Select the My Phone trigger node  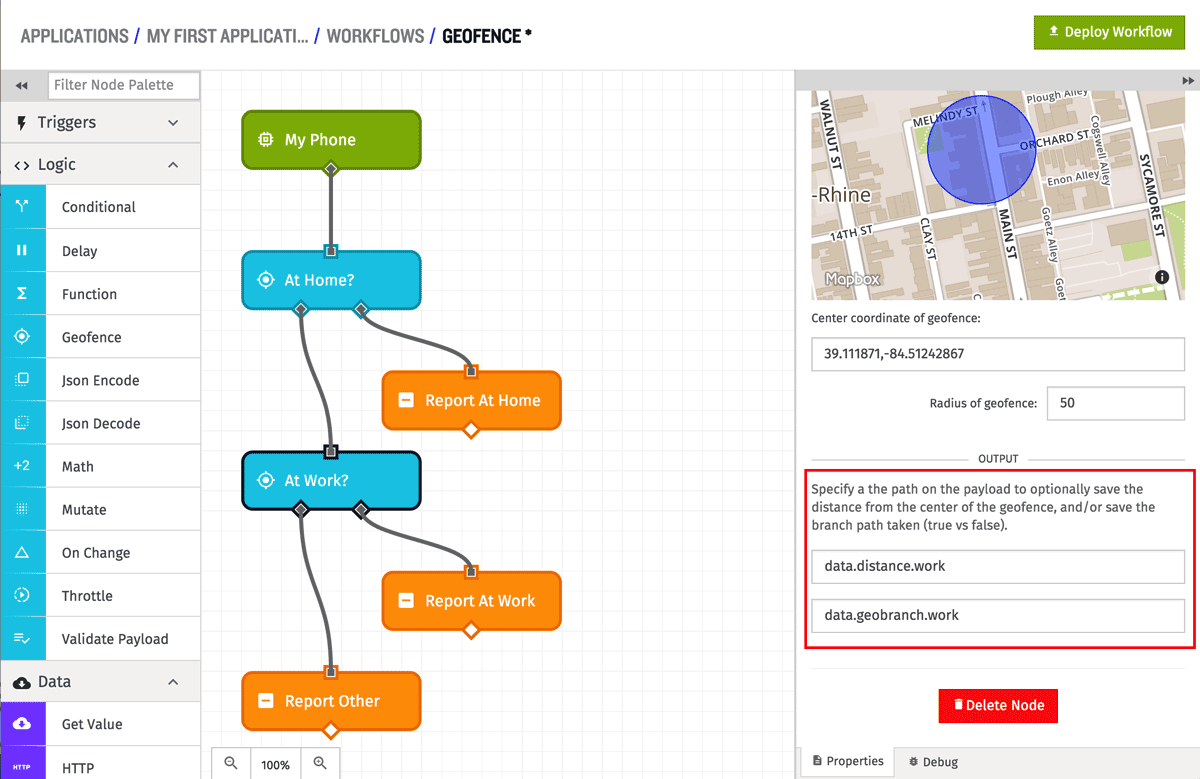point(331,140)
